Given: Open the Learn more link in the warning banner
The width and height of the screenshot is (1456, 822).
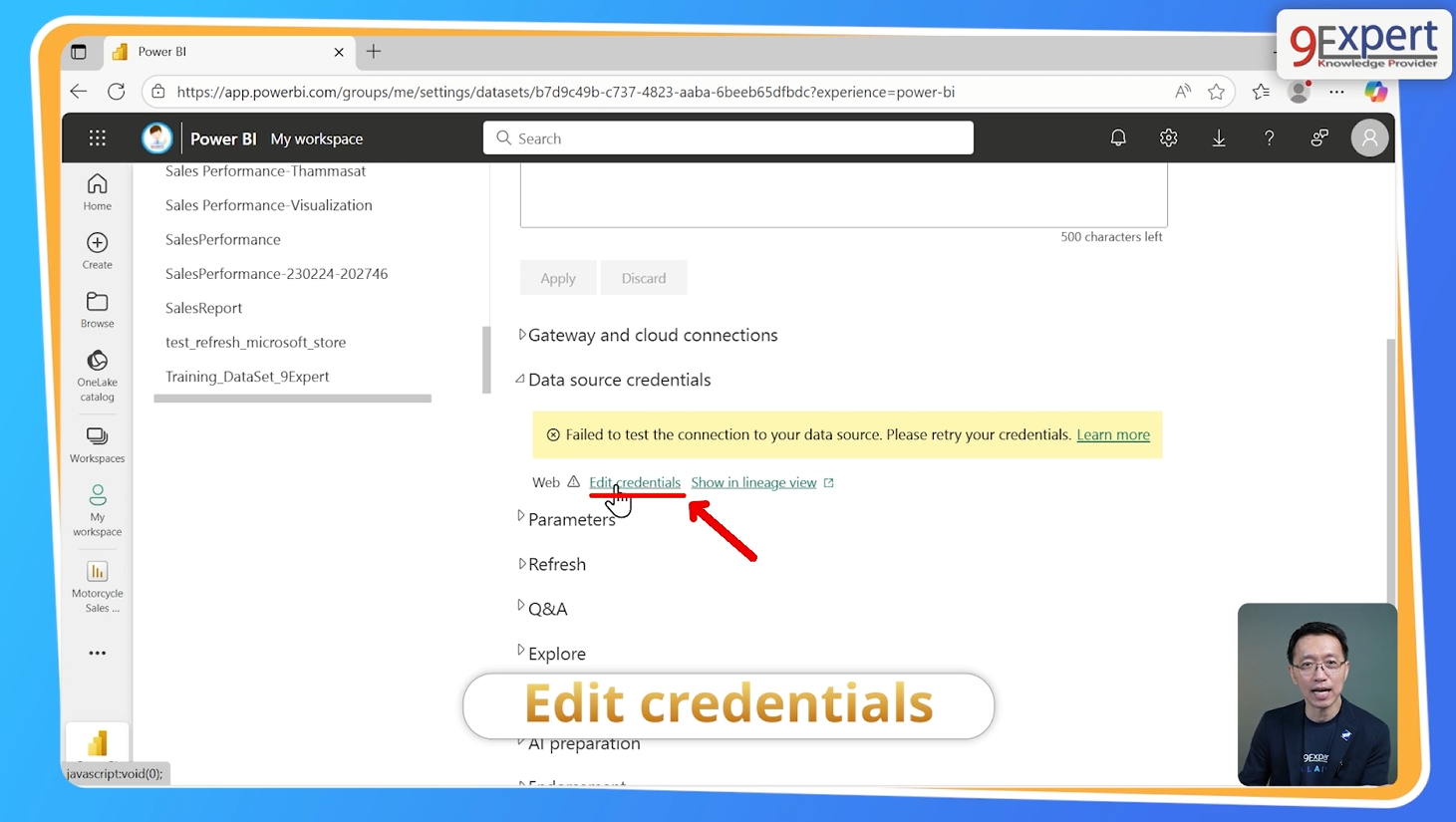Looking at the screenshot, I should (1113, 434).
